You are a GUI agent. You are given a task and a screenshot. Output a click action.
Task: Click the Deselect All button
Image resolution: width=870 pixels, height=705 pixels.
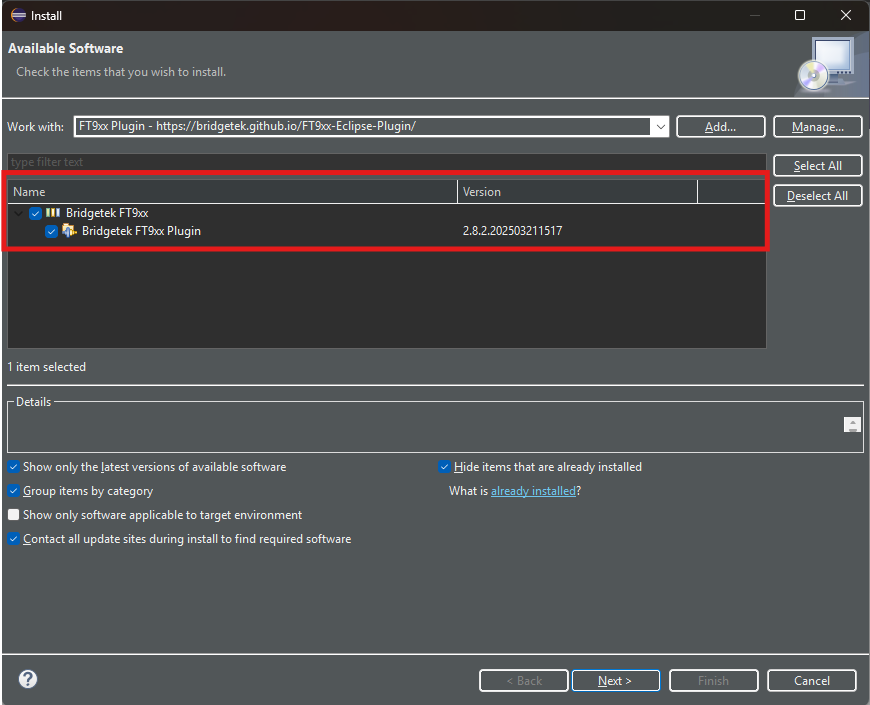click(817, 195)
